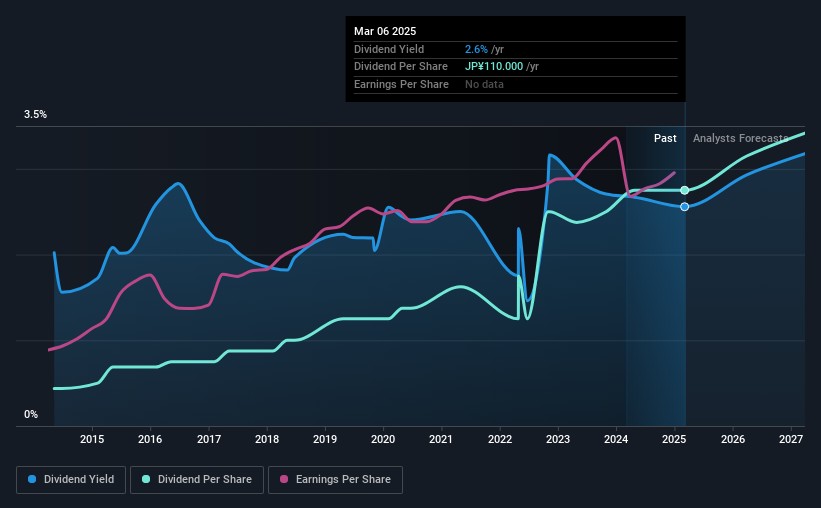Image resolution: width=821 pixels, height=508 pixels.
Task: Click the 2020 x-axis year label
Action: (x=383, y=439)
